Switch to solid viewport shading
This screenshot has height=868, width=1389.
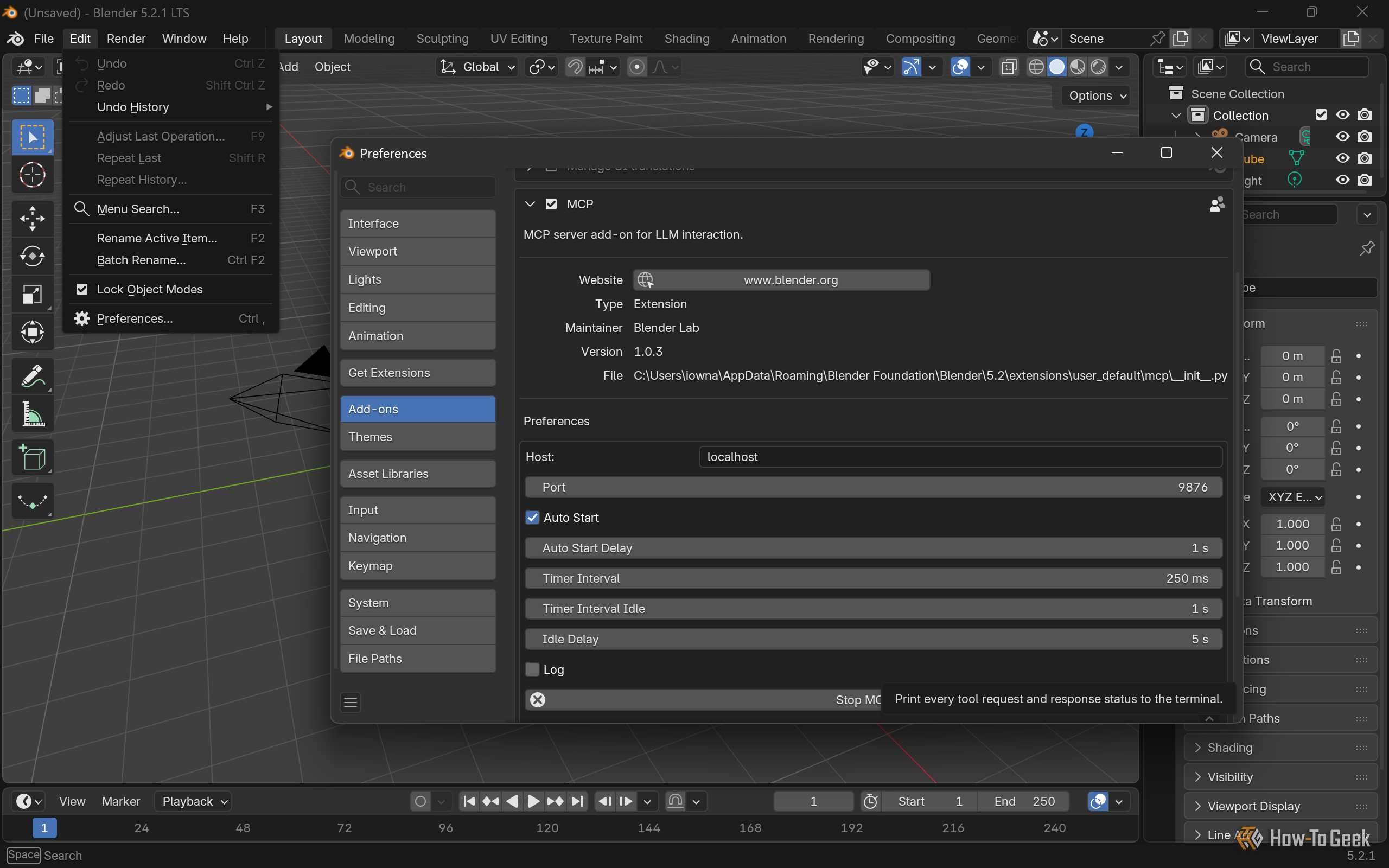pos(1057,67)
